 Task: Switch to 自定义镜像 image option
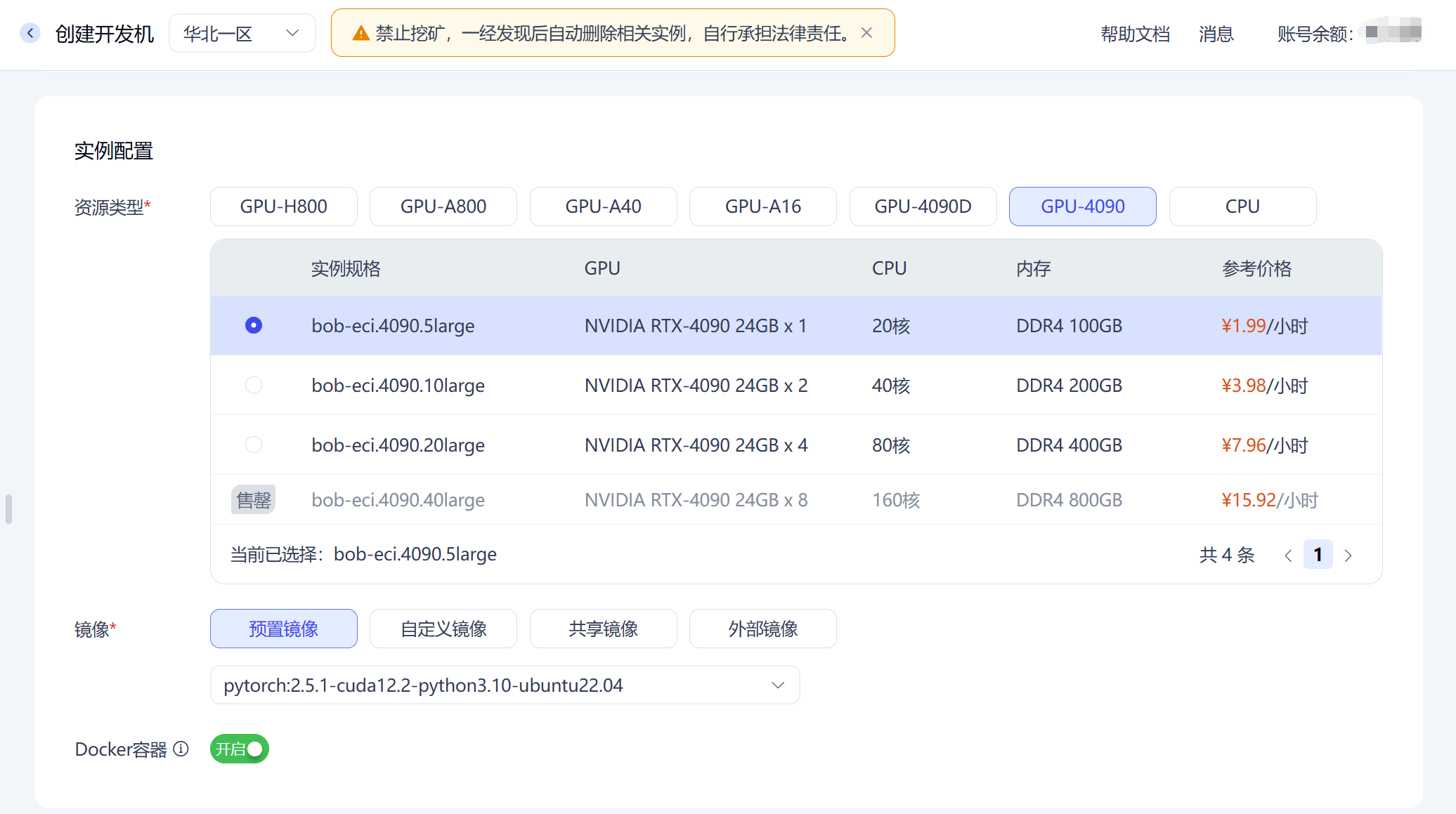(443, 629)
